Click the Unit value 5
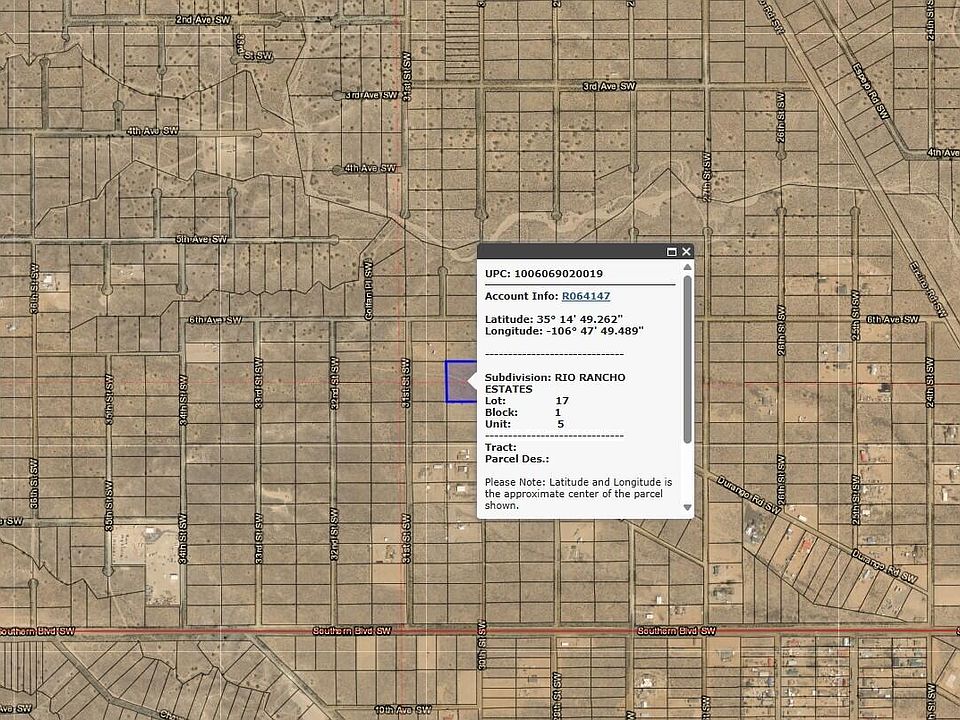The image size is (960, 720). (560, 423)
